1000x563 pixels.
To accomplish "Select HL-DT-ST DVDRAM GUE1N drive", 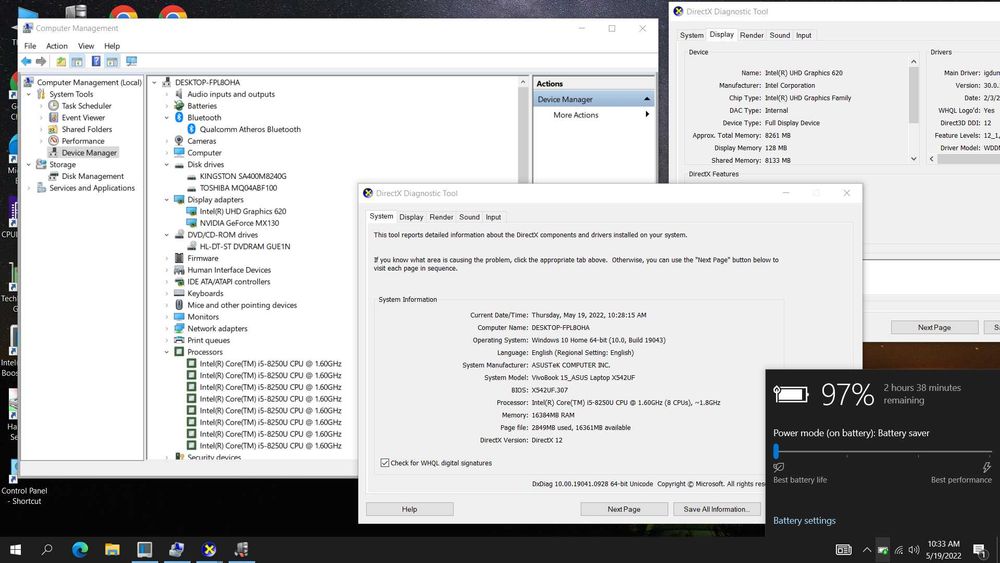I will point(245,247).
